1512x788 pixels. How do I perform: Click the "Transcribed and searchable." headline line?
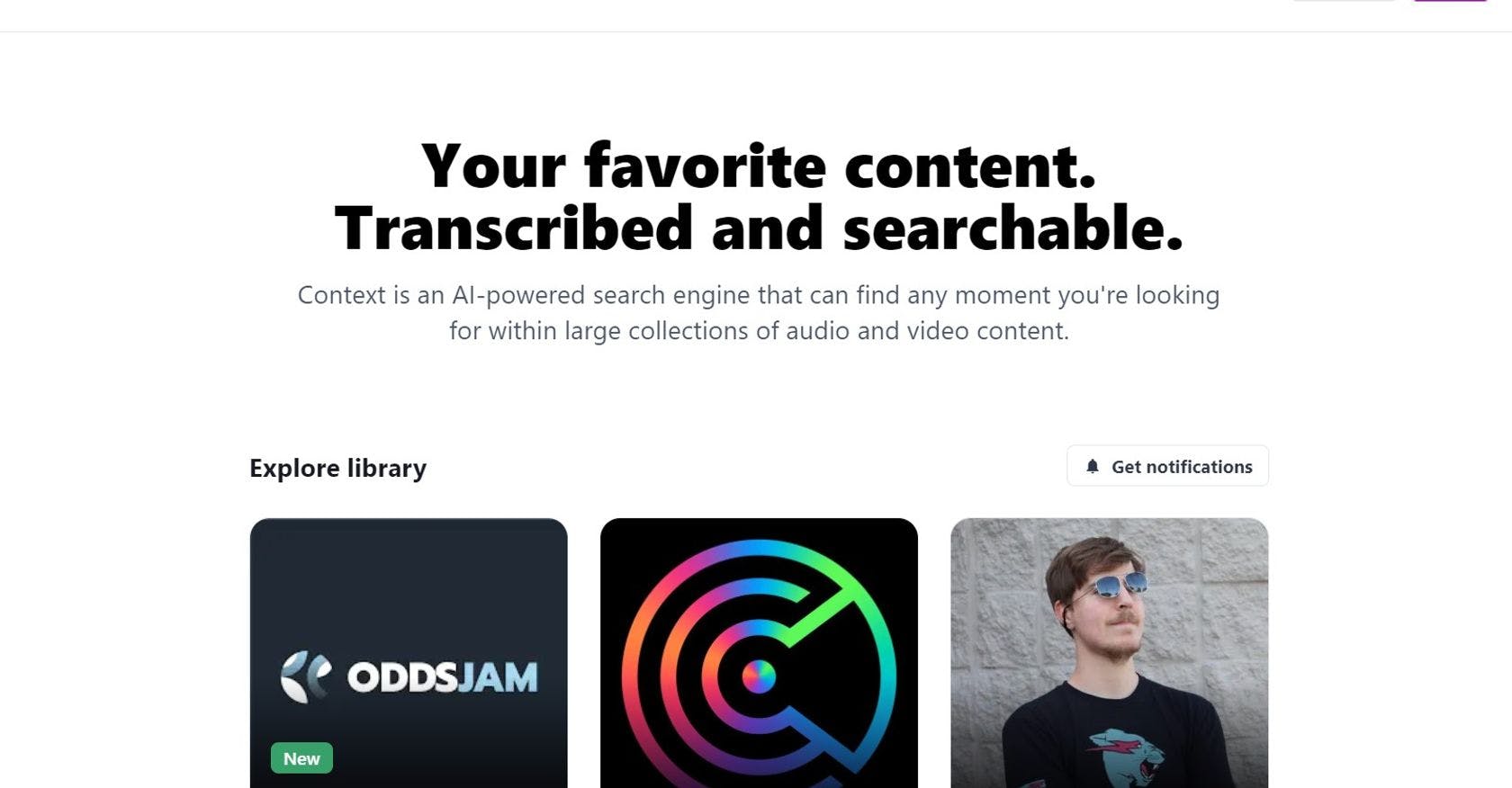pos(759,228)
